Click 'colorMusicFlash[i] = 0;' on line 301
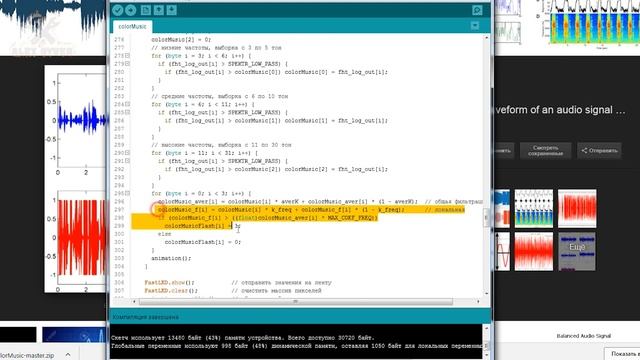Image resolution: width=640 pixels, height=360 pixels. pyautogui.click(x=202, y=242)
